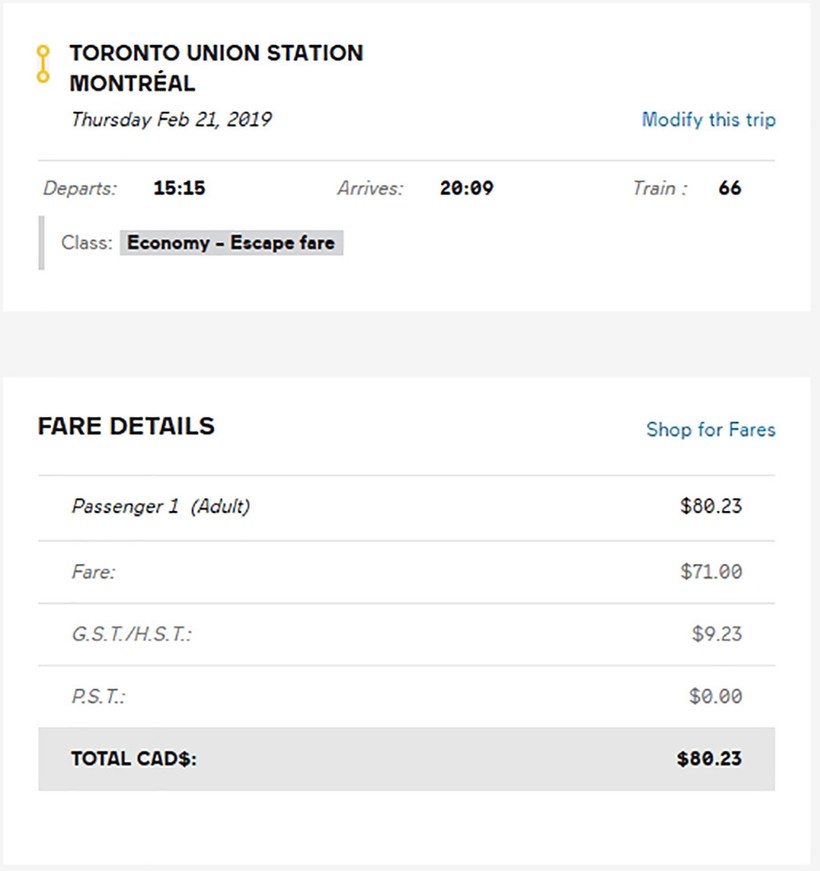Viewport: 820px width, 871px height.
Task: Click the Modify this trip link
Action: tap(708, 120)
